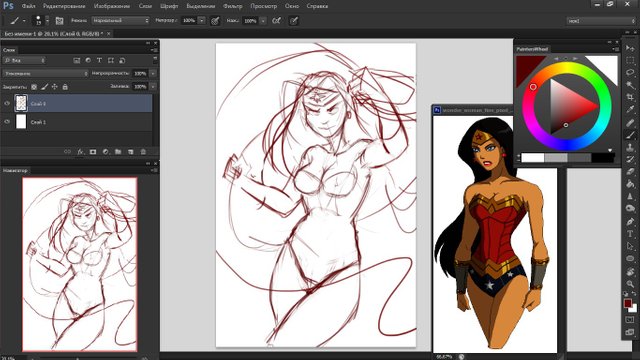Toggle pressure for opacity in the options bar
Screen dimensions: 640x360
[x=215, y=21]
